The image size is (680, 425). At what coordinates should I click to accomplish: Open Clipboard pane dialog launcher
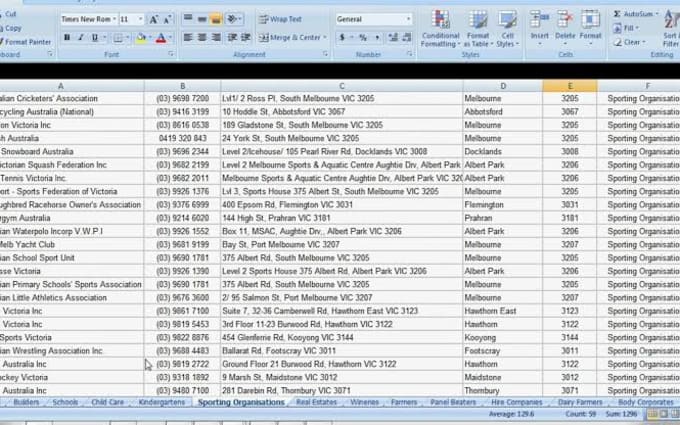50,54
